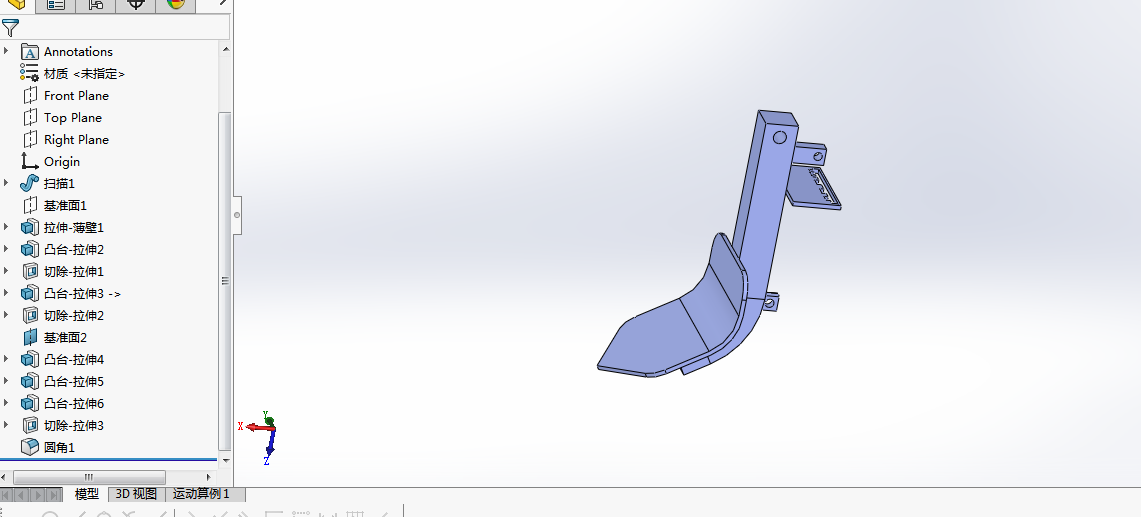Select the Origin icon in tree
This screenshot has height=517, width=1141.
29,162
